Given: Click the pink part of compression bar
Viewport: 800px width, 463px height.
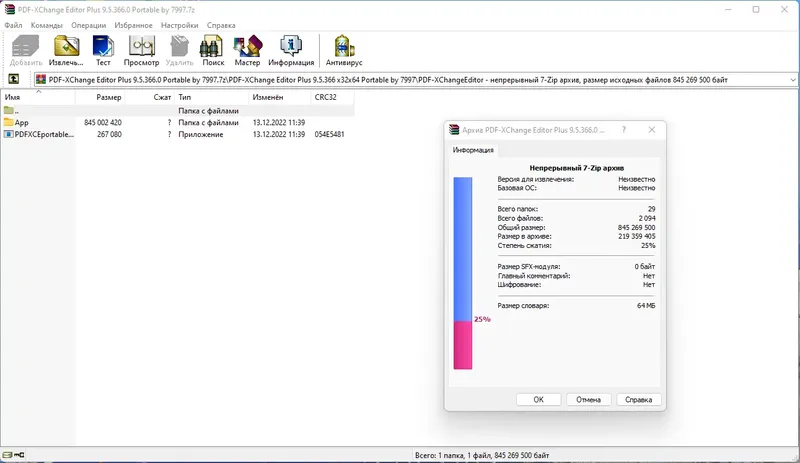Looking at the screenshot, I should (463, 345).
